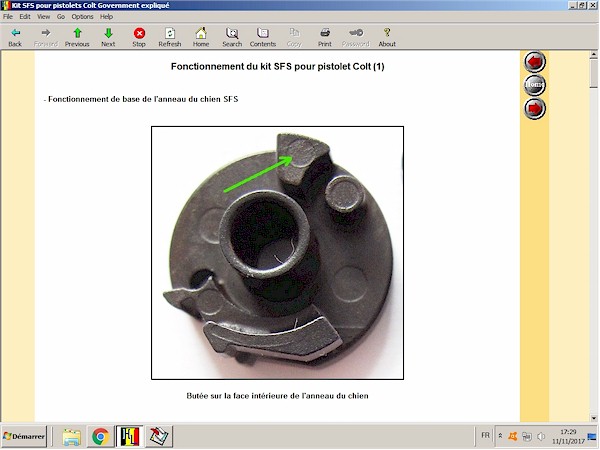Open the orange antivirus tray icon
This screenshot has height=450, width=600.
512,436
